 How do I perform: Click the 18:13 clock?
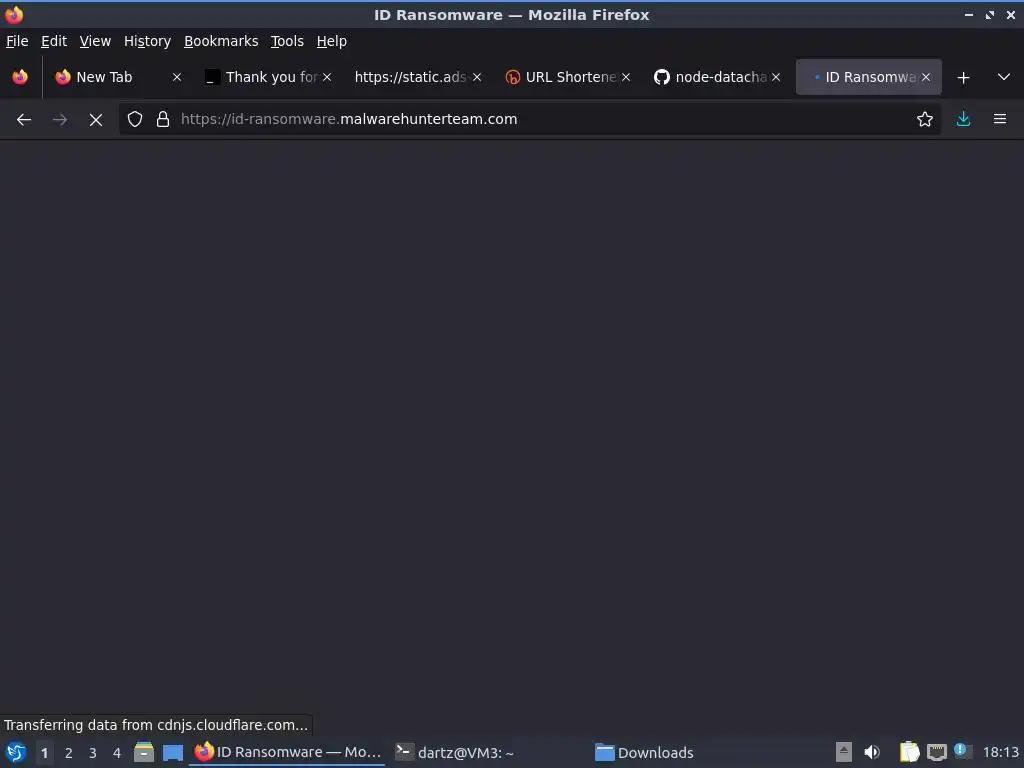[1000, 752]
